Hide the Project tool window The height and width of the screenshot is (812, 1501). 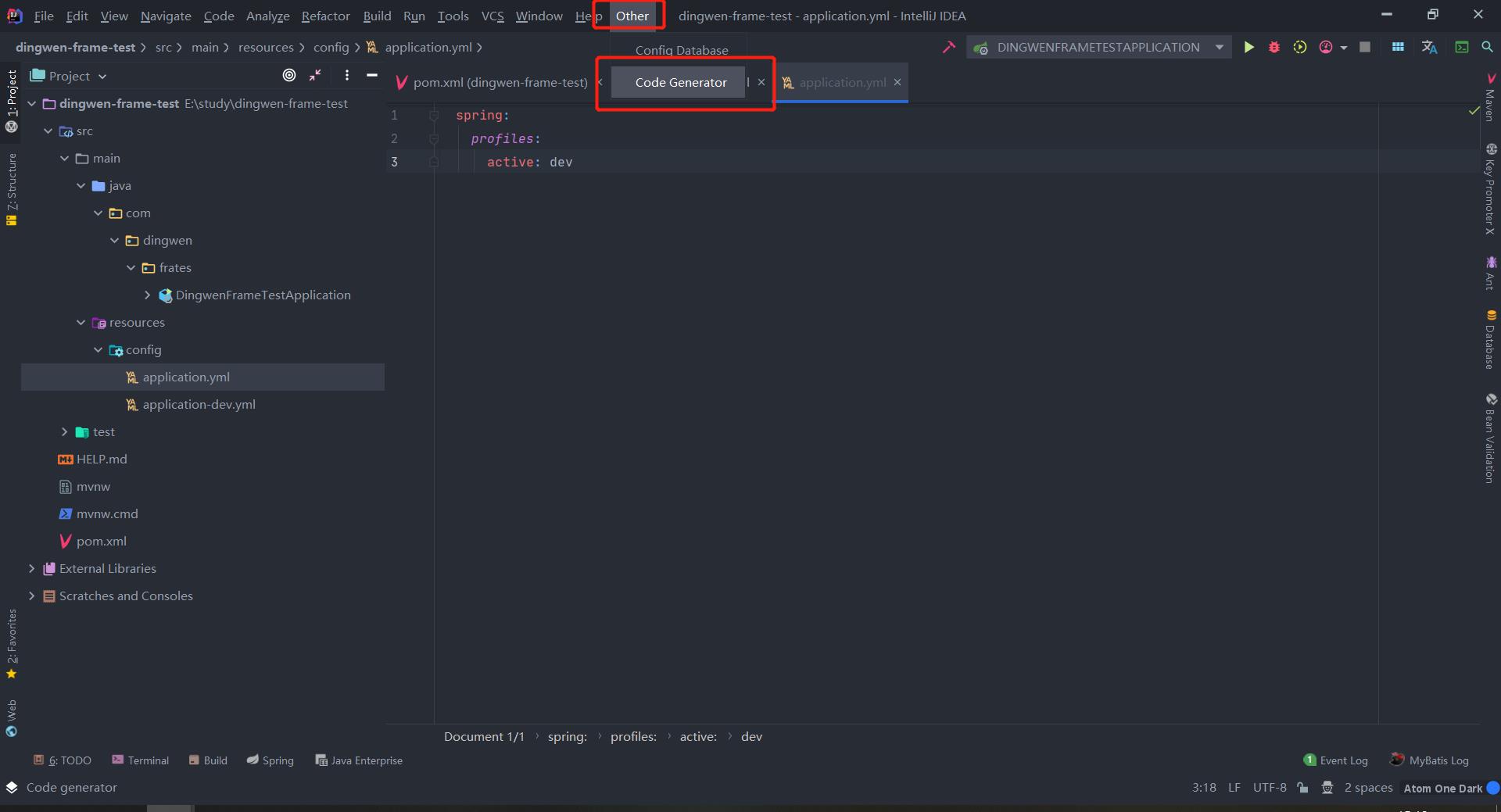(372, 75)
